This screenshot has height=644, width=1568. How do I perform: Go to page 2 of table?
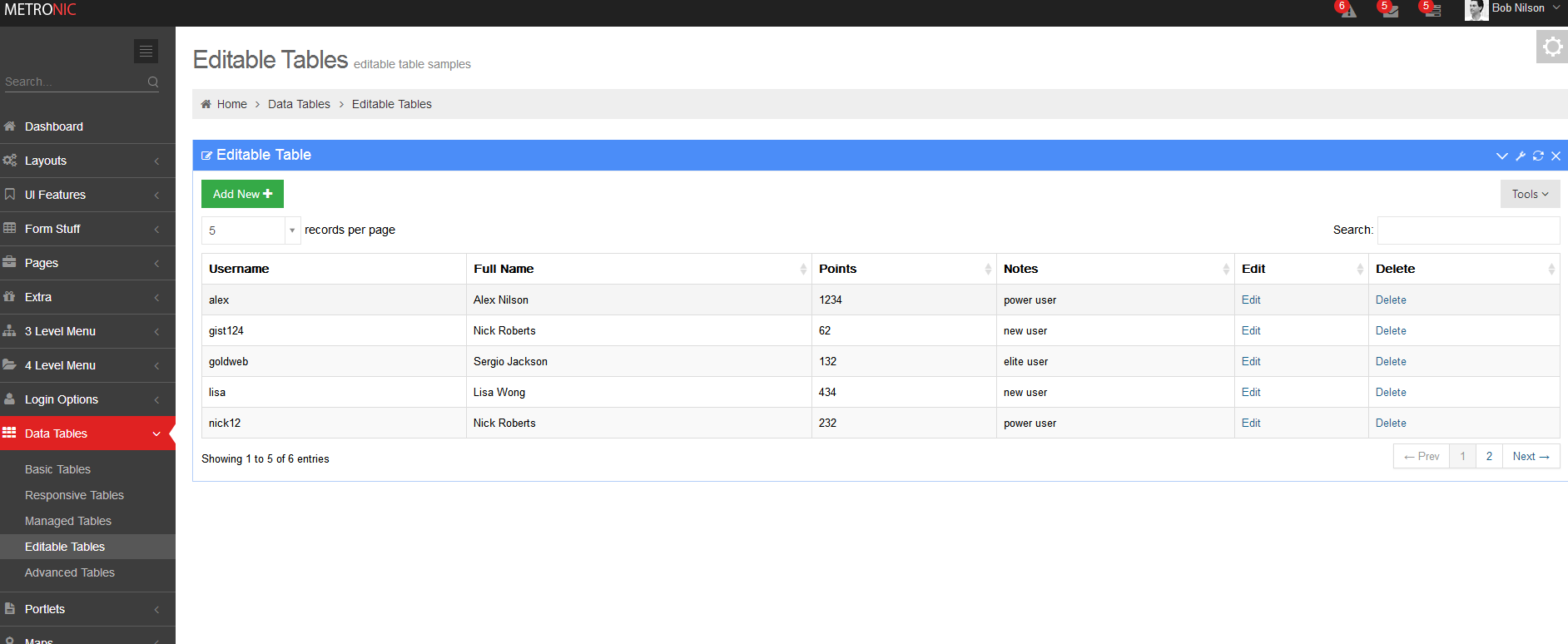click(x=1489, y=456)
